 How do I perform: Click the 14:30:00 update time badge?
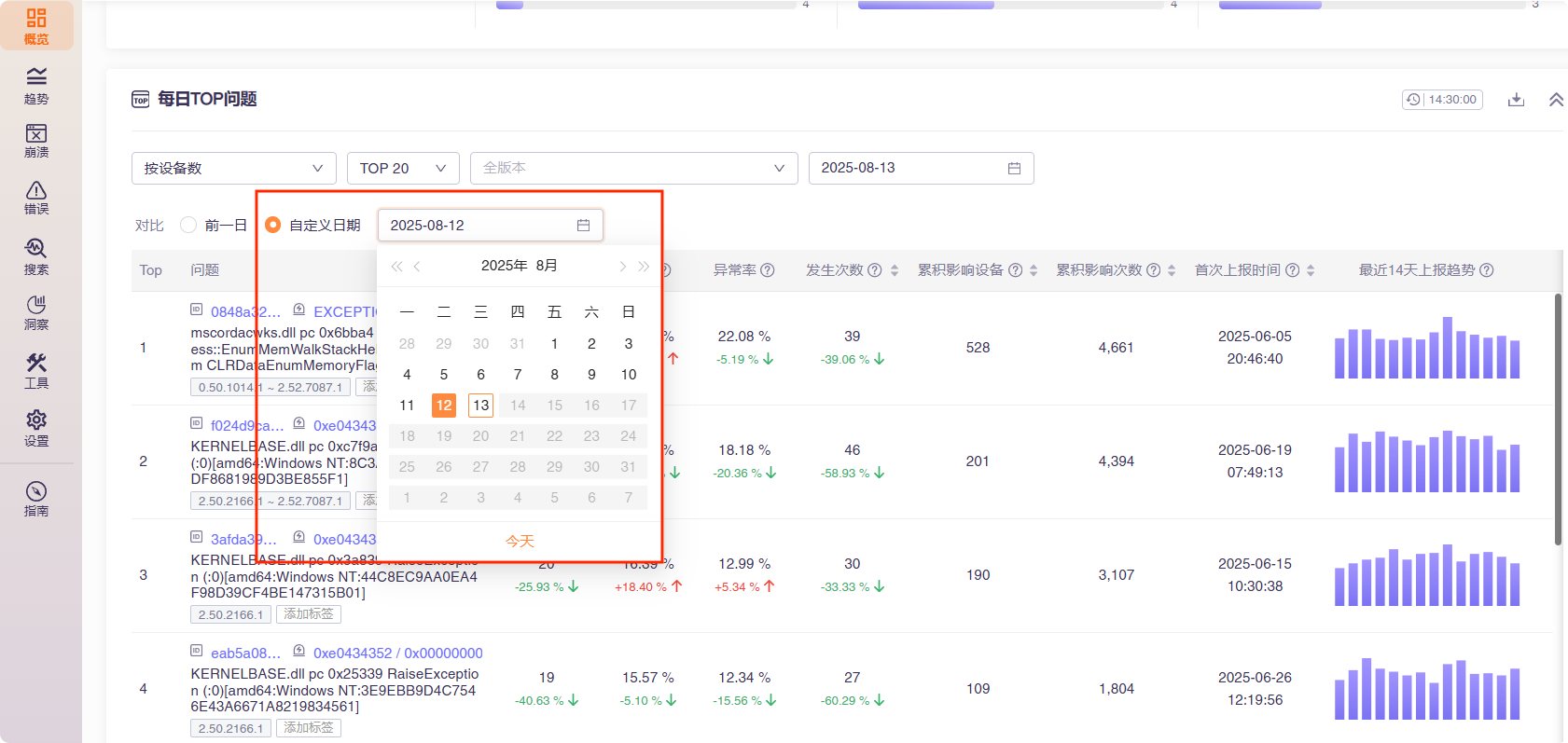point(1442,100)
